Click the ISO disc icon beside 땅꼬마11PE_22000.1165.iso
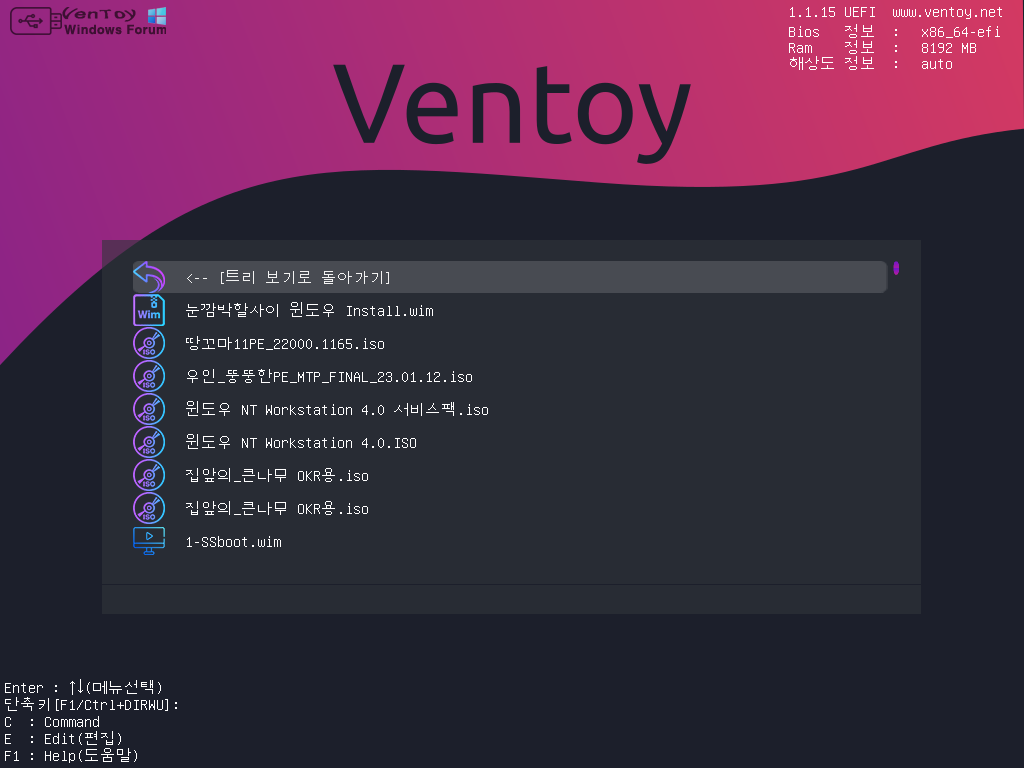The width and height of the screenshot is (1024, 768). coord(149,344)
